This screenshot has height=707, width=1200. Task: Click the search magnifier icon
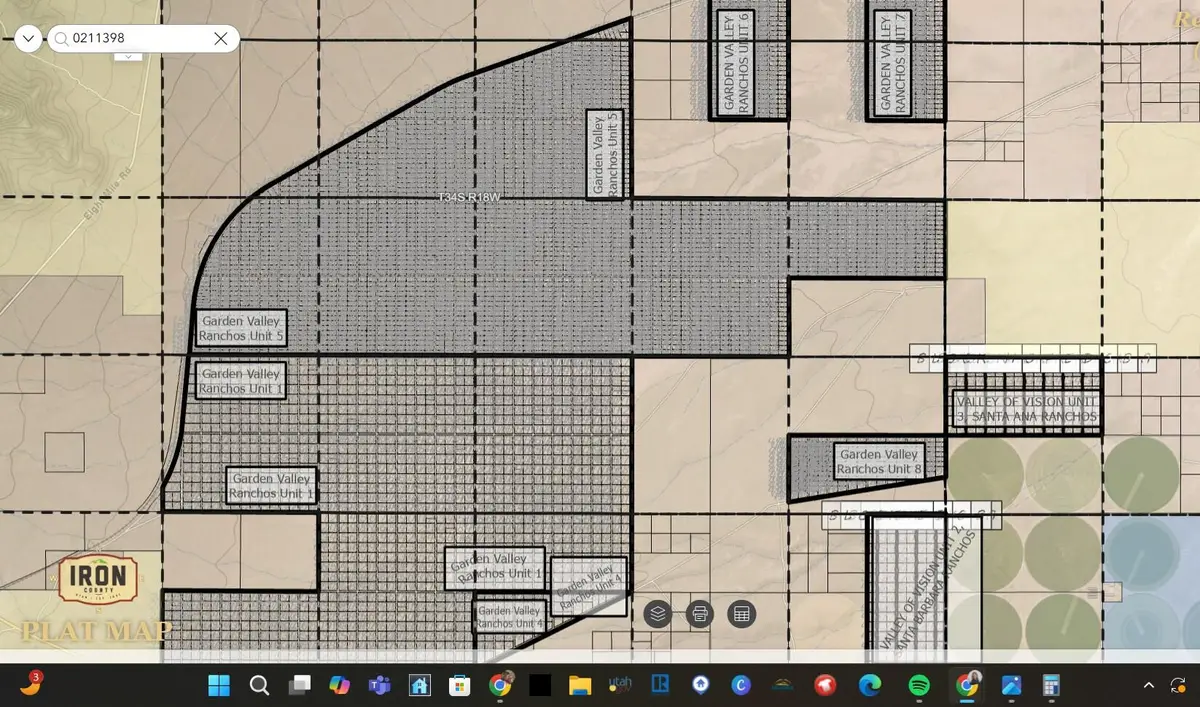pos(62,39)
